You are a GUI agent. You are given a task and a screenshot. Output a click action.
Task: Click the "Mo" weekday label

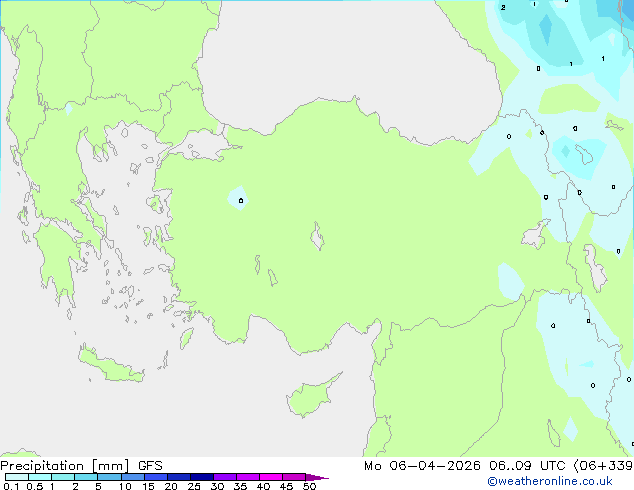[x=372, y=466]
